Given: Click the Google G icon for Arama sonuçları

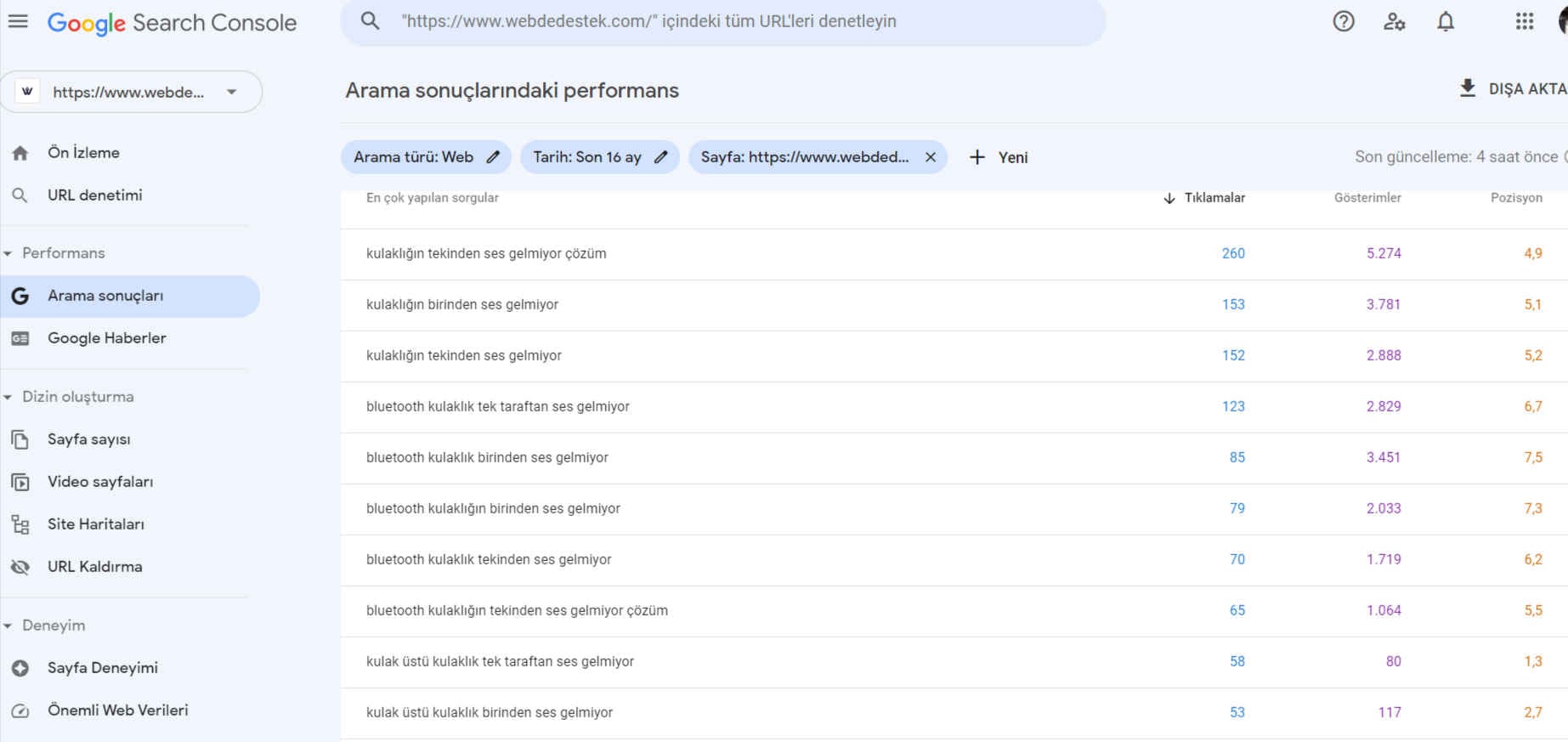Looking at the screenshot, I should tap(20, 296).
